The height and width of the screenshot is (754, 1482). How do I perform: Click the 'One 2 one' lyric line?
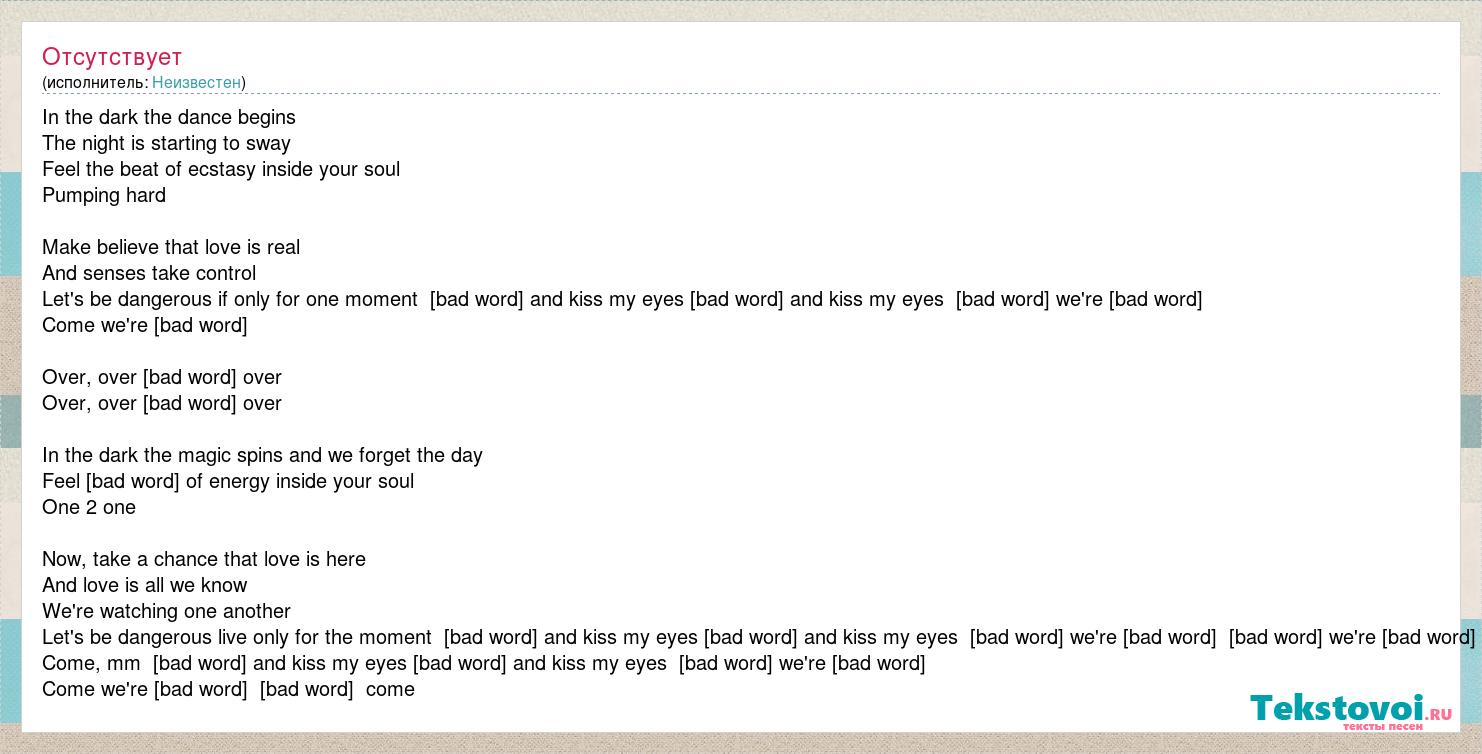89,507
